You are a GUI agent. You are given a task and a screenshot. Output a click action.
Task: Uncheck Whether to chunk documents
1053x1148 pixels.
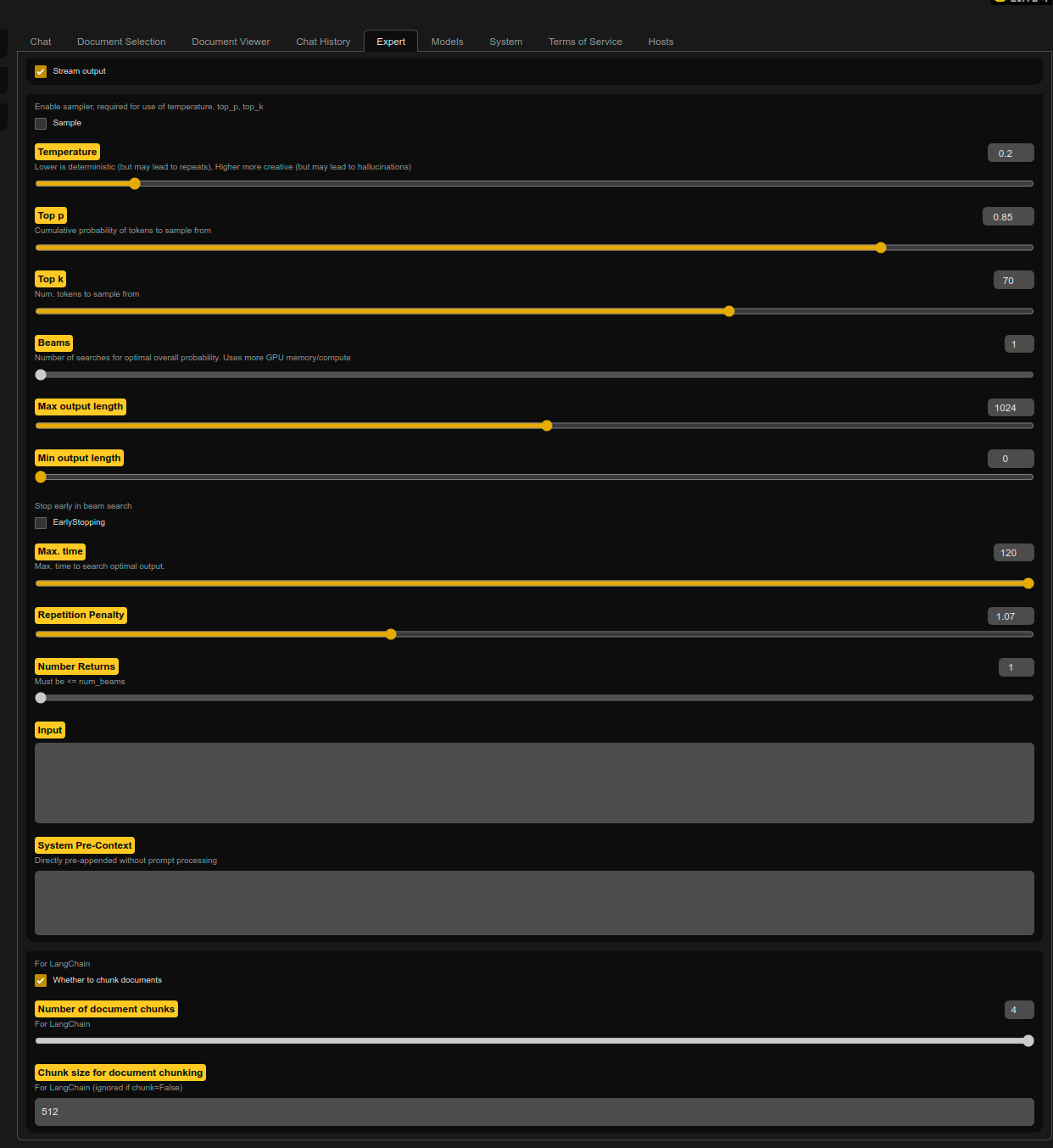tap(40, 980)
